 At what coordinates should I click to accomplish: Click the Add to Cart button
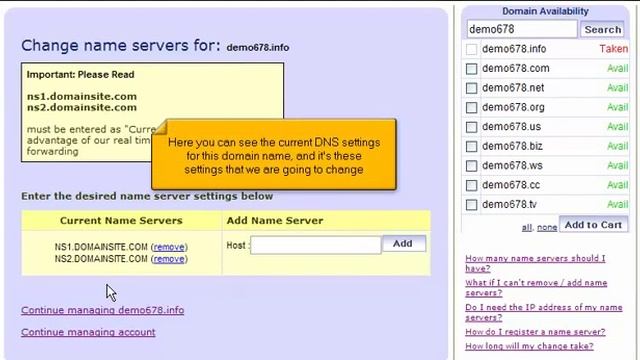(x=593, y=224)
